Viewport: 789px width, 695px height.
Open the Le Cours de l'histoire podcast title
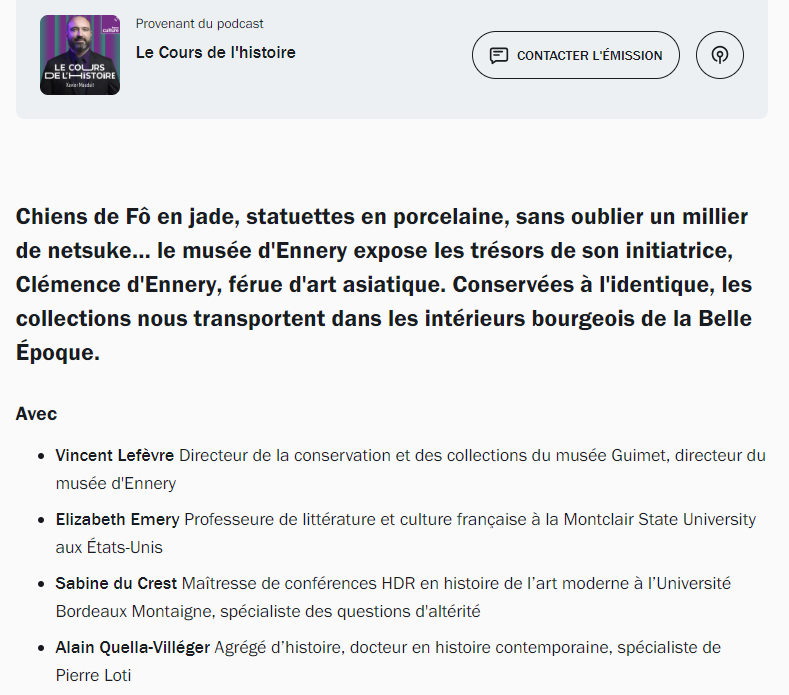[215, 52]
